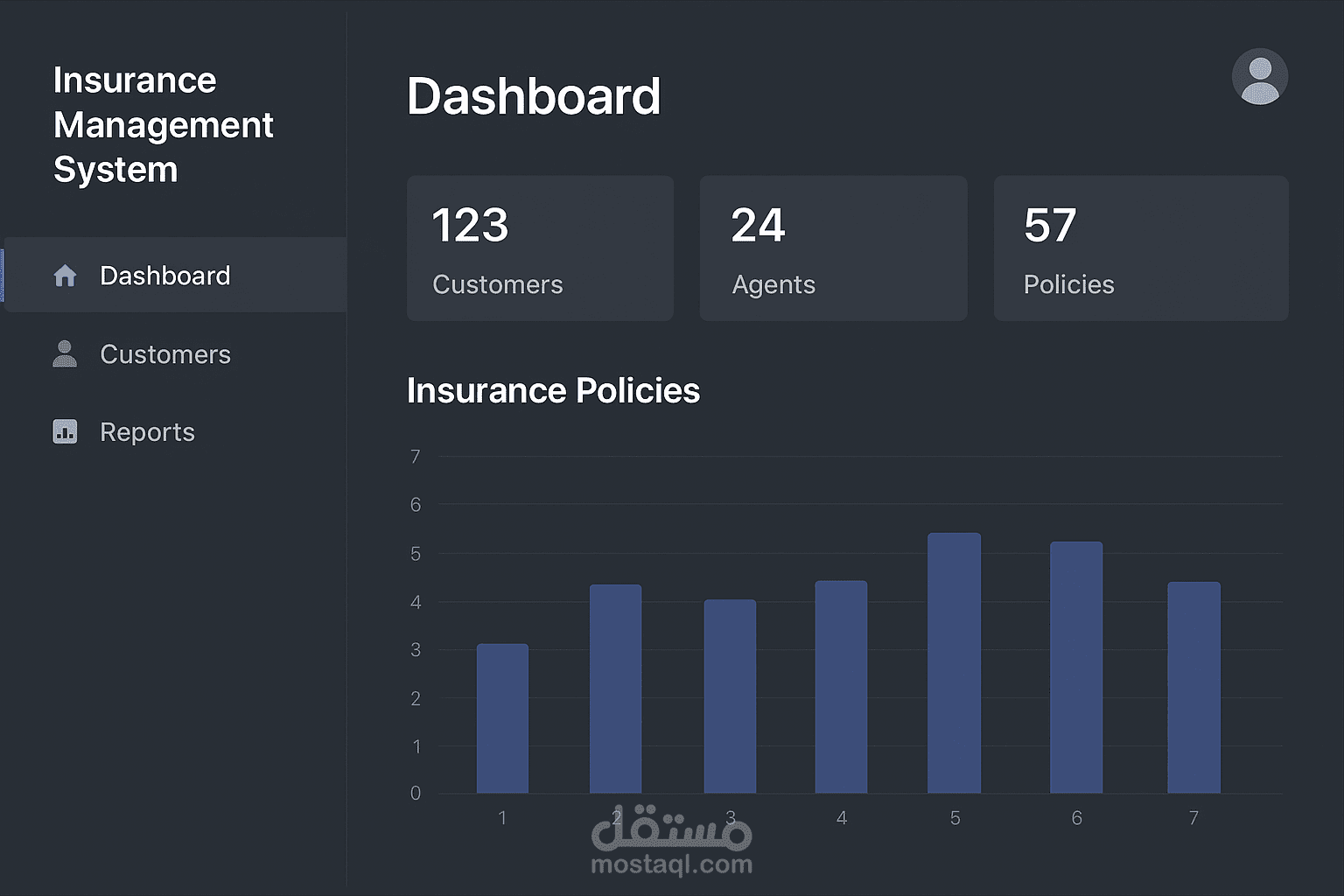
Task: Click the Dashboard page heading
Action: 534,96
